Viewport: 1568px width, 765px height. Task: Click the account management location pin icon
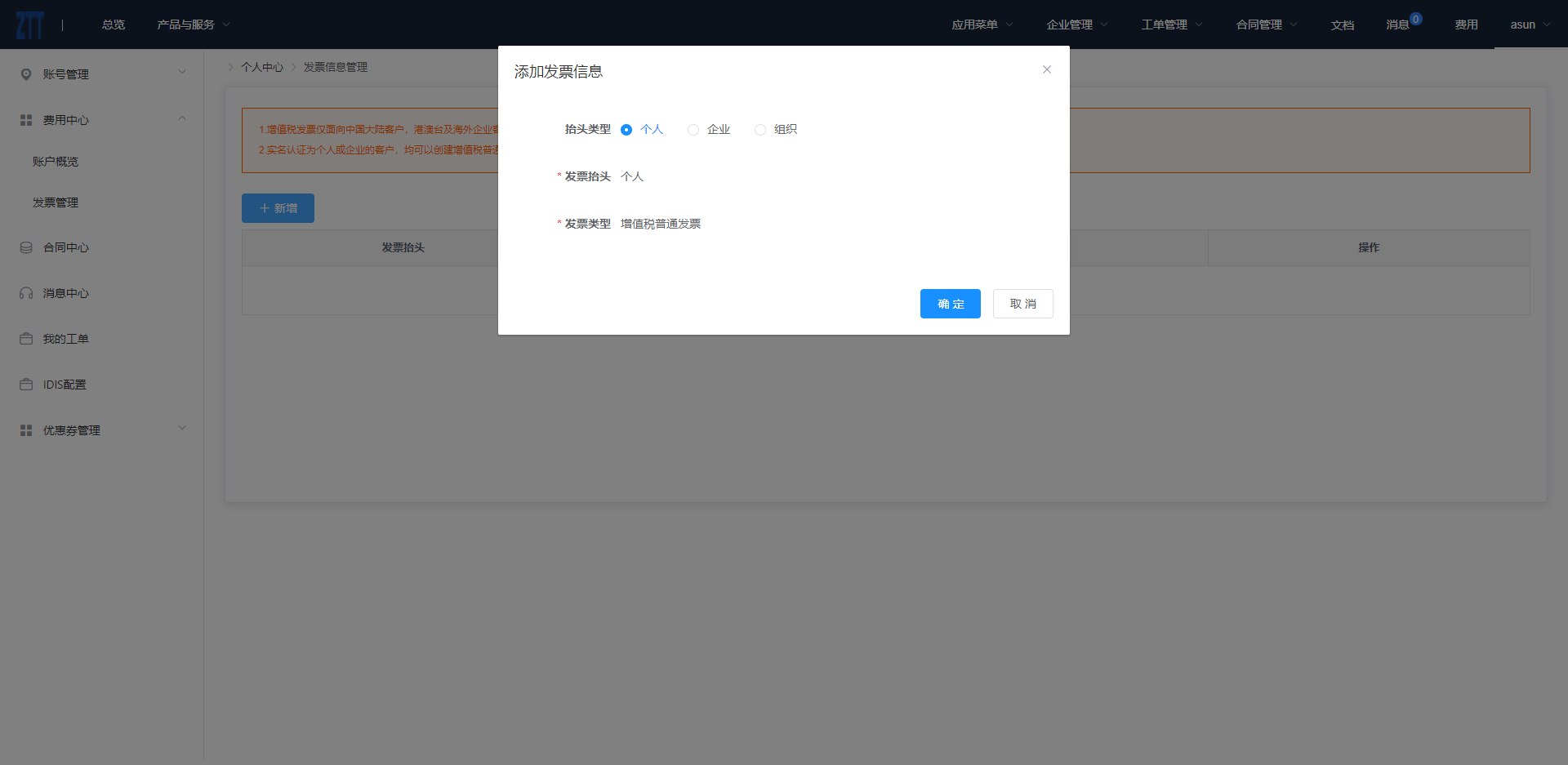[26, 74]
